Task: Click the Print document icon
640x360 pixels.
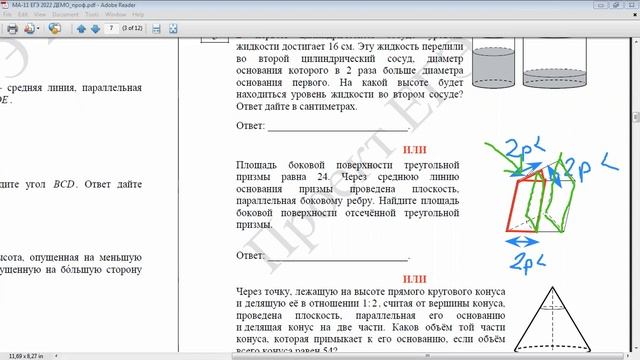Action: (12, 29)
